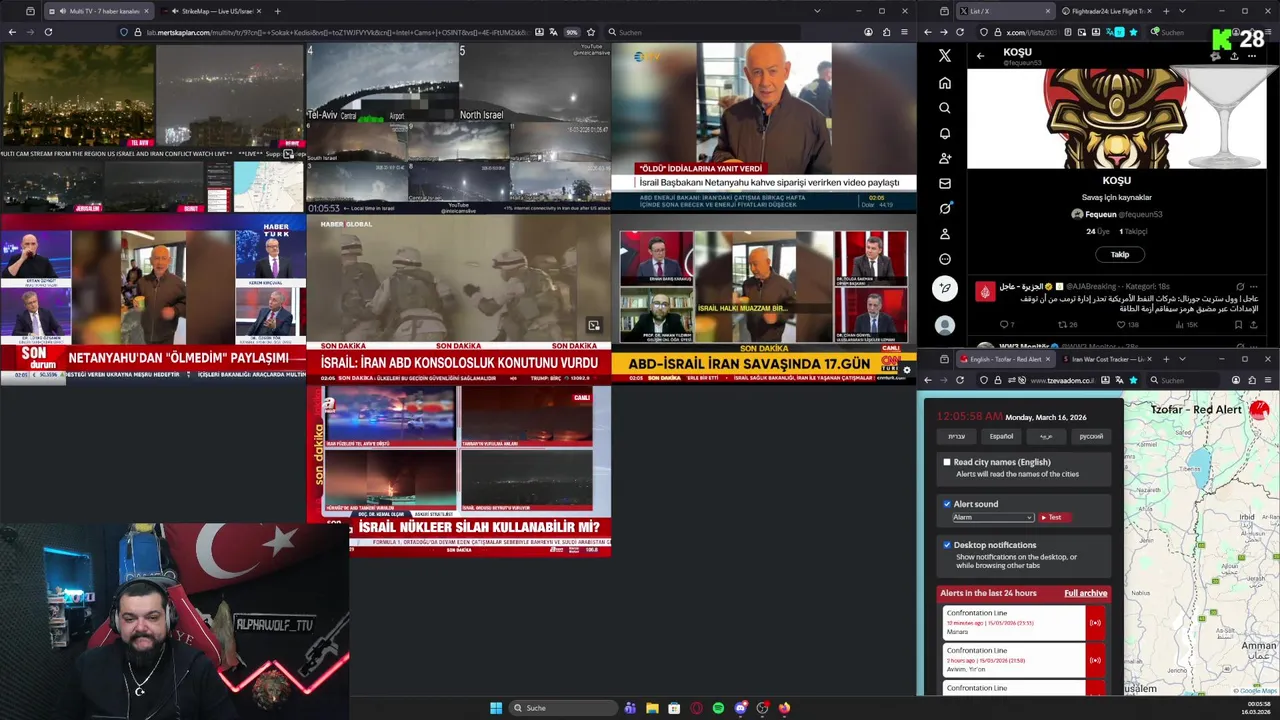
Task: Open File Explorer from the taskbar
Action: pyautogui.click(x=652, y=708)
